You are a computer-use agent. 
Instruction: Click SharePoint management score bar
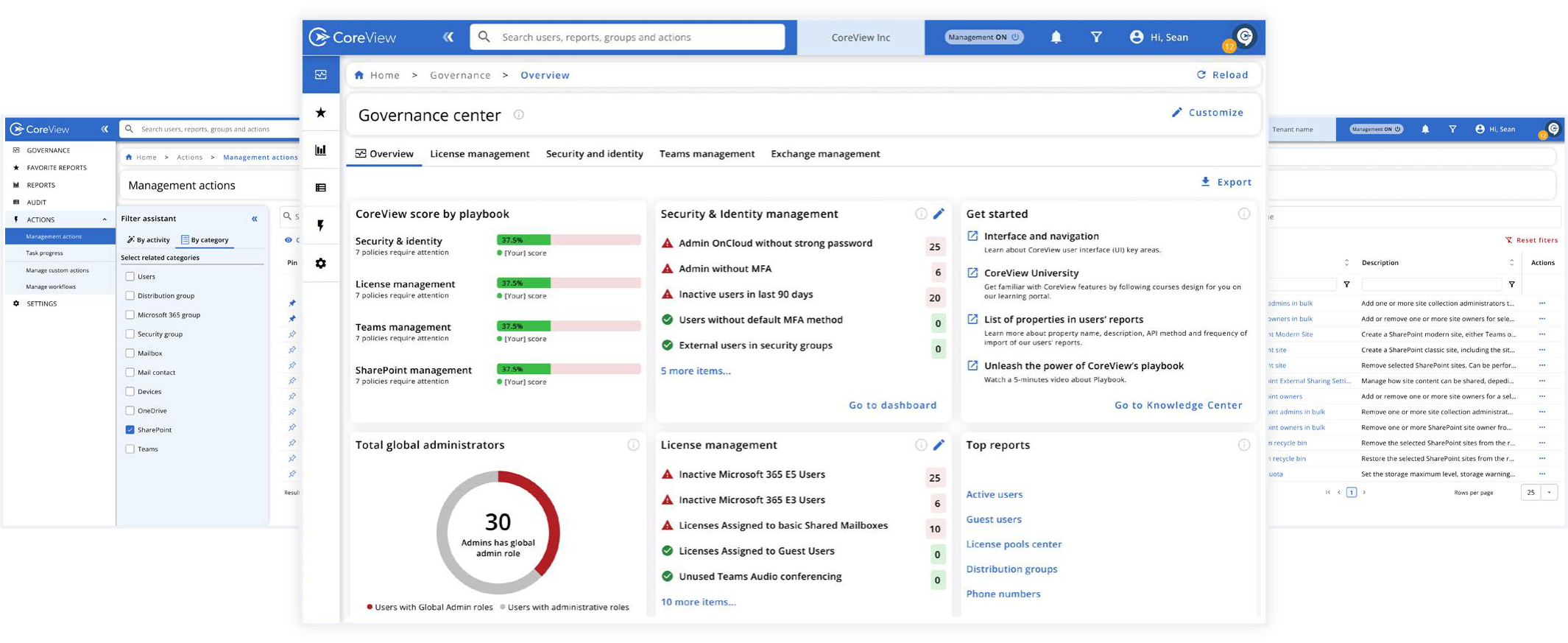[x=568, y=369]
